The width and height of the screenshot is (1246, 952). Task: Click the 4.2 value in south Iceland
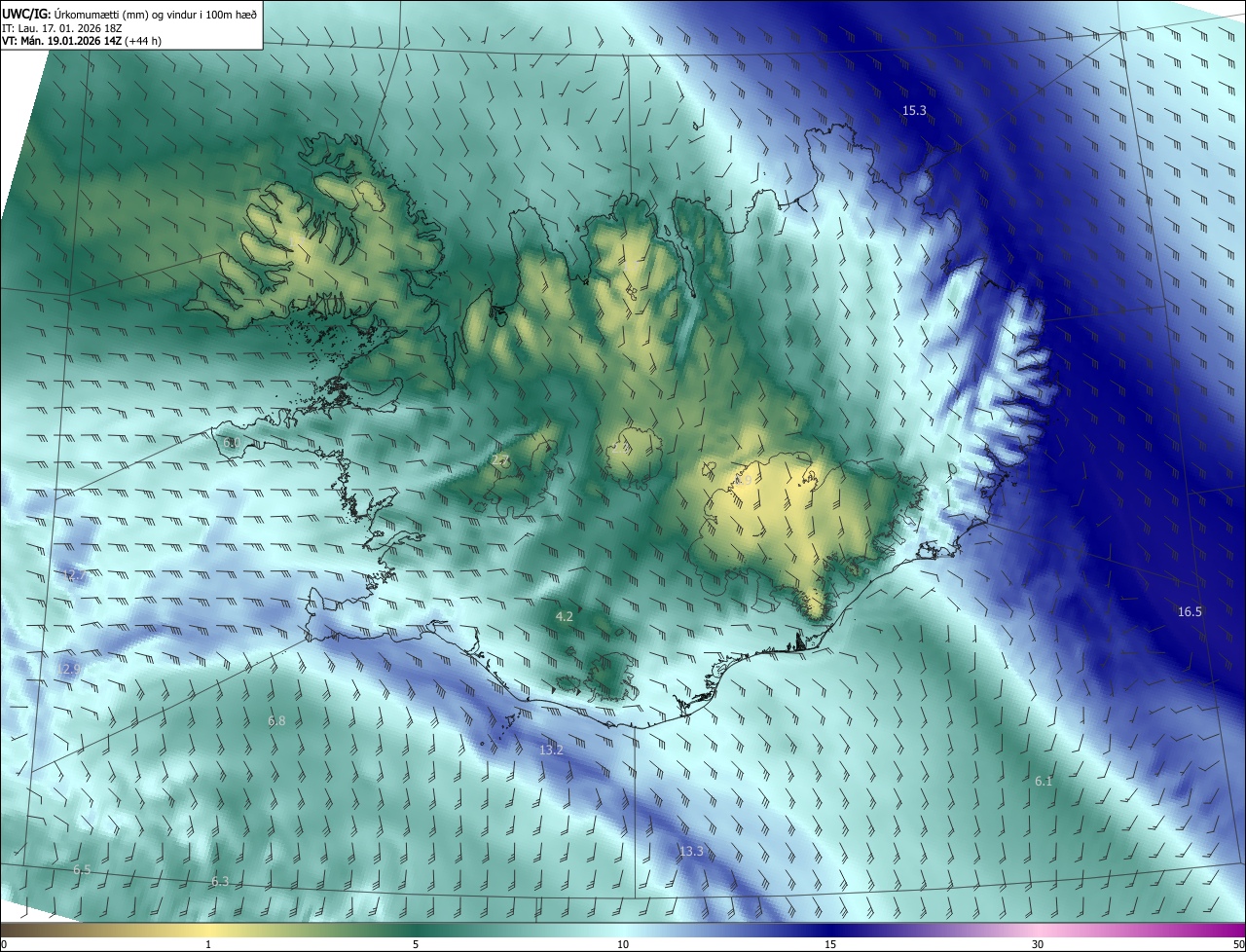[x=565, y=616]
